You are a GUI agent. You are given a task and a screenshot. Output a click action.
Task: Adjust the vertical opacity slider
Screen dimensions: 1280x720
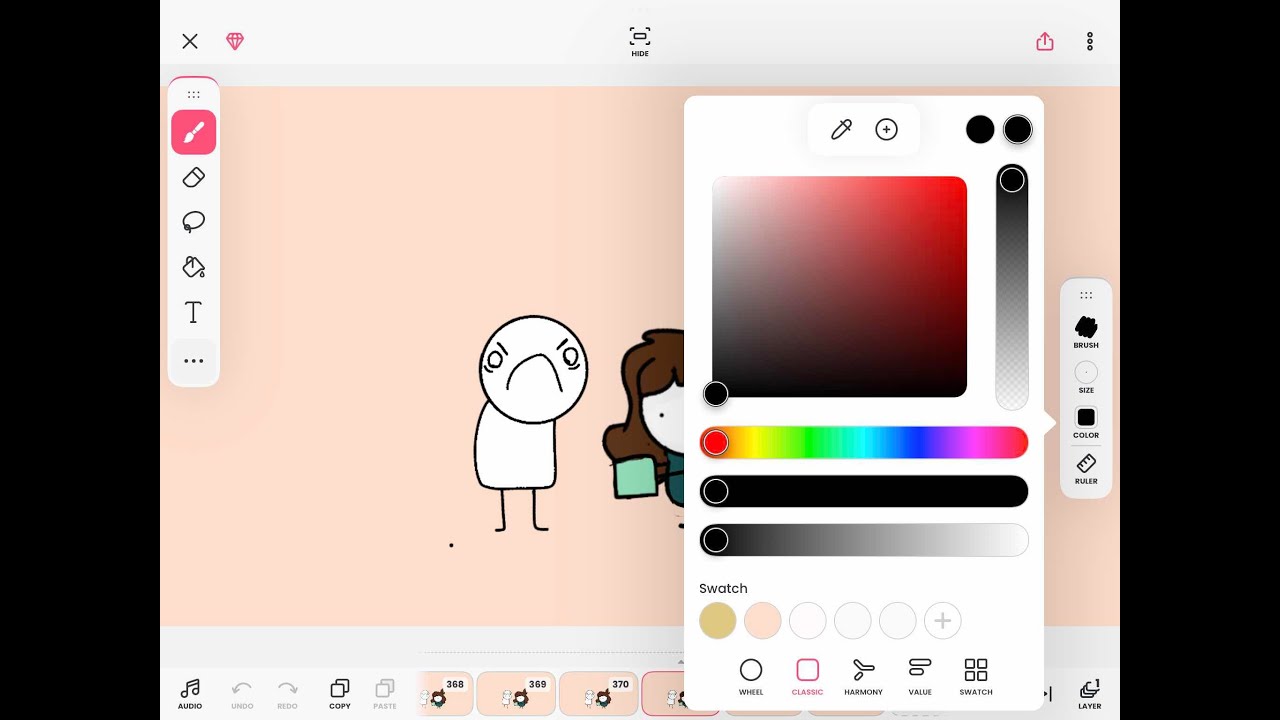[1012, 287]
